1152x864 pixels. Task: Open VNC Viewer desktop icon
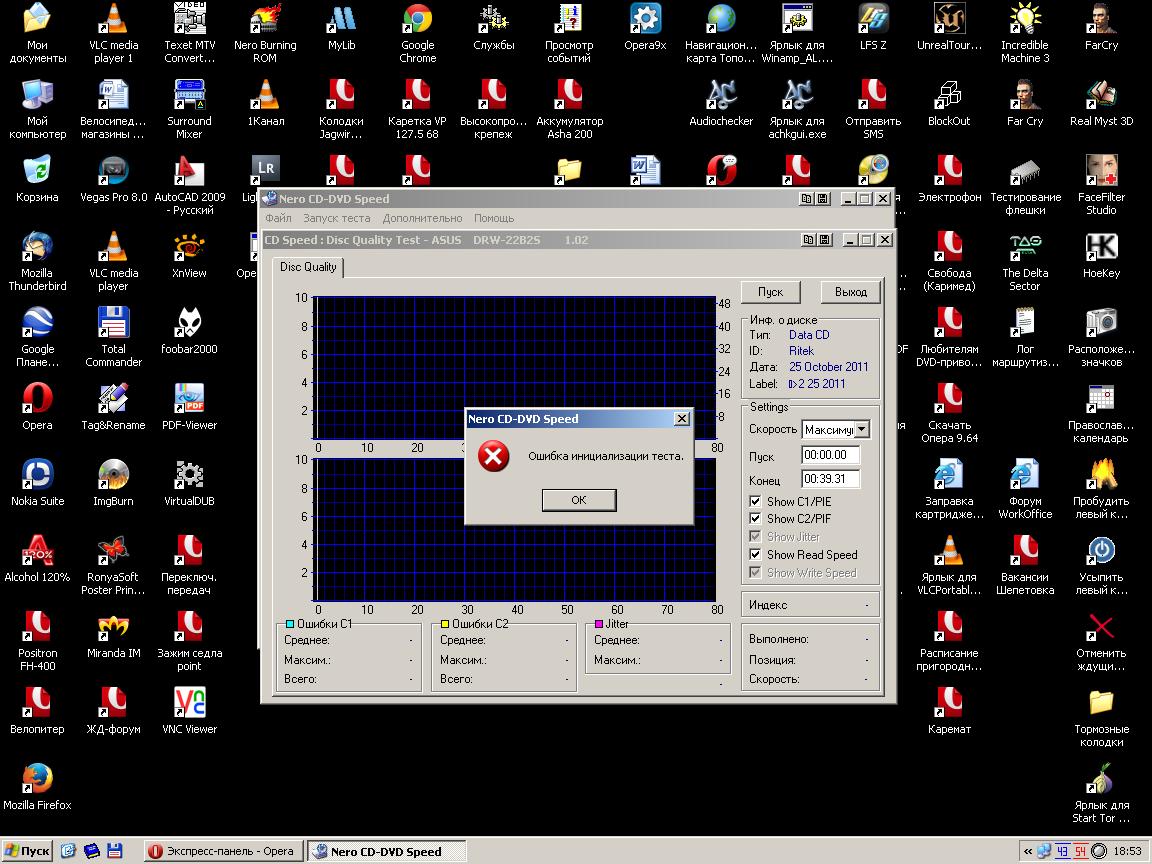pyautogui.click(x=189, y=710)
